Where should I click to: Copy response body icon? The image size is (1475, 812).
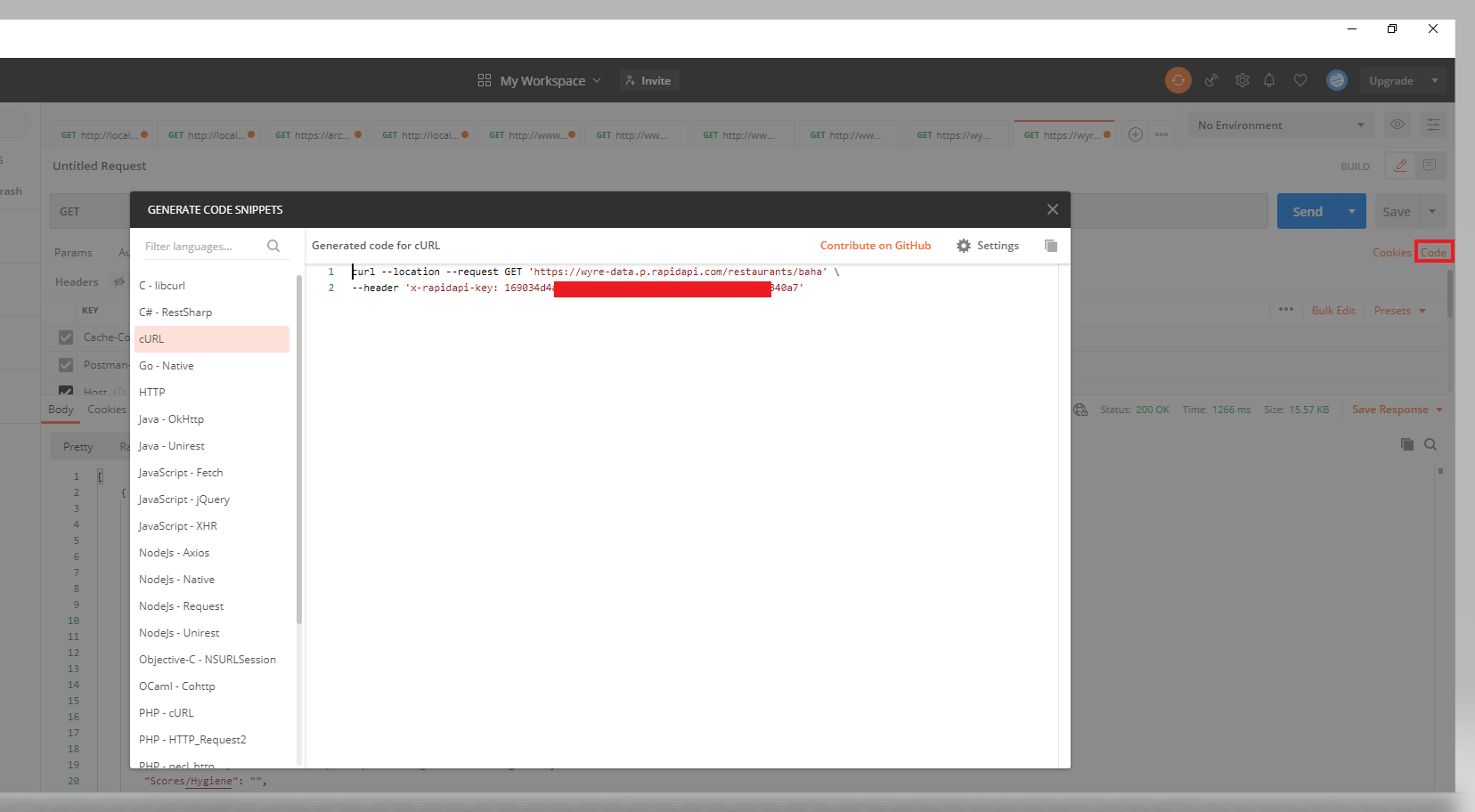point(1407,444)
